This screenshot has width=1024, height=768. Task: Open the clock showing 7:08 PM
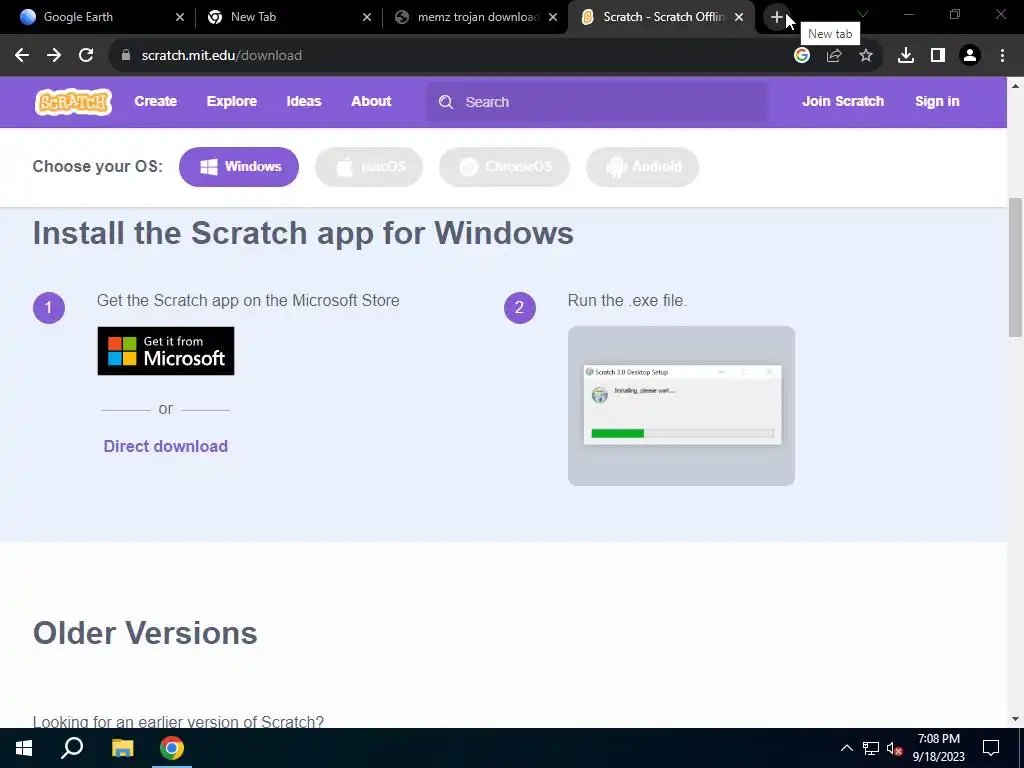tap(938, 748)
